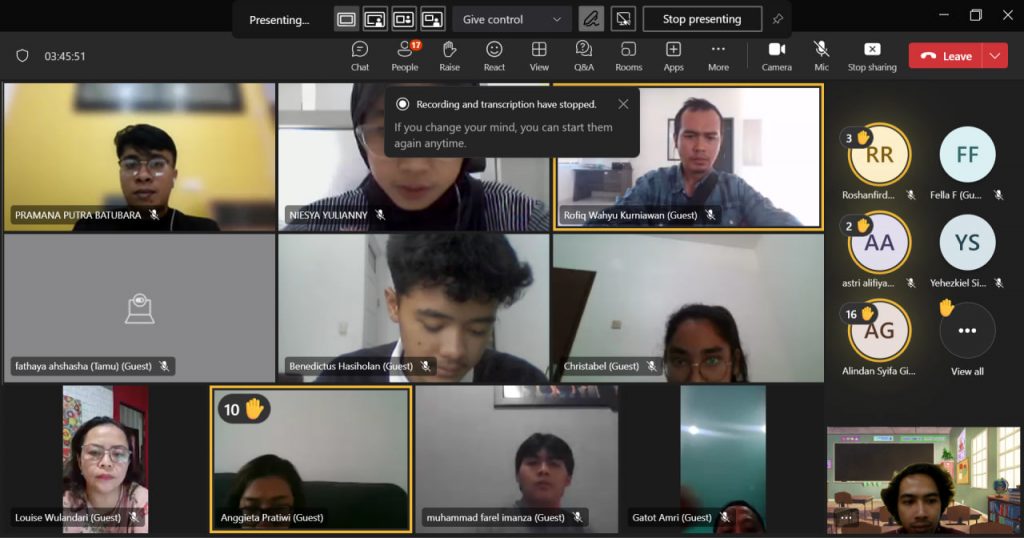Select Louise Wulandari video tile
The image size is (1024, 538).
click(x=105, y=459)
